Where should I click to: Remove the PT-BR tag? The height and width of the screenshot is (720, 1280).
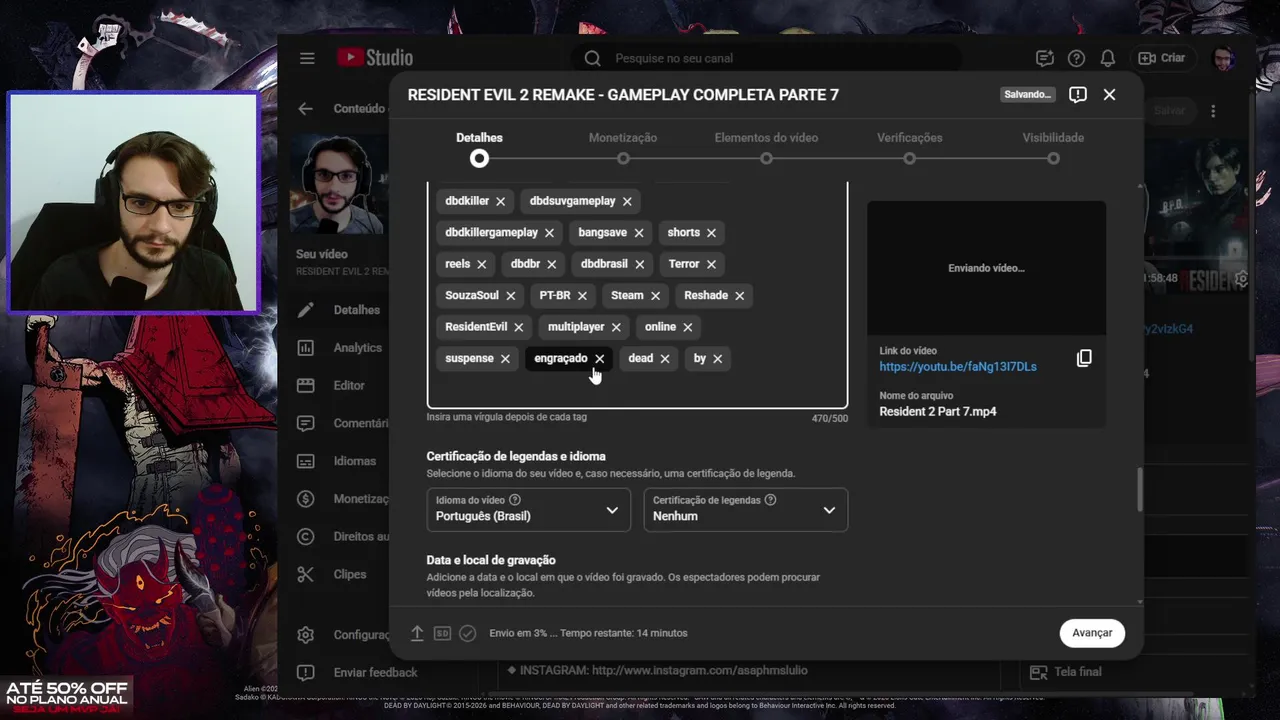(582, 296)
